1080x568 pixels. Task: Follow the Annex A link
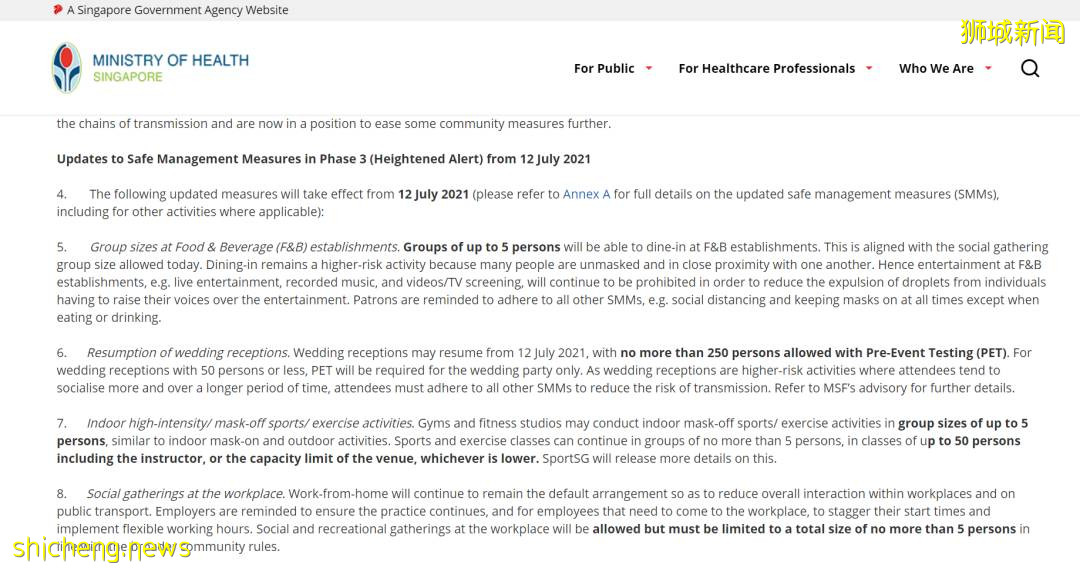(586, 194)
